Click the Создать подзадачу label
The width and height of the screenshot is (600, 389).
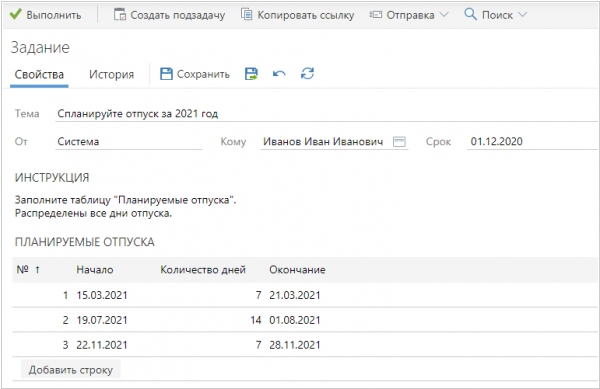(x=178, y=15)
